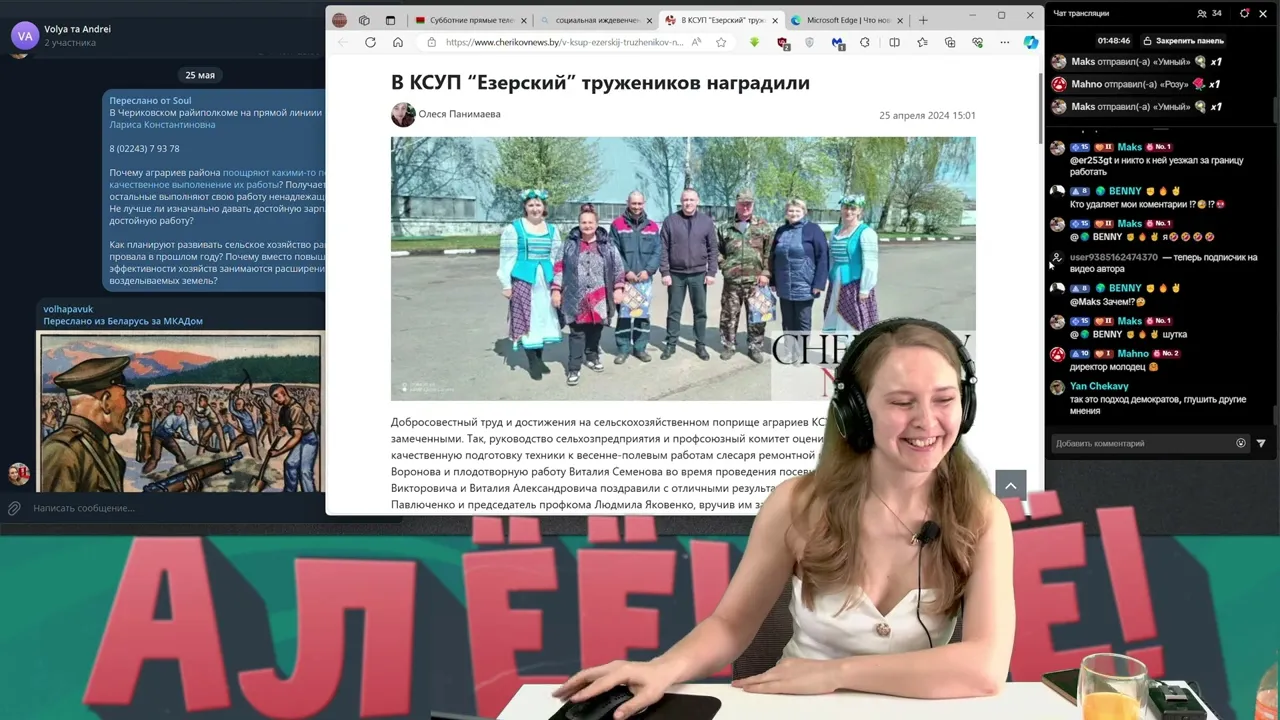Open the Favorites list icon
The width and height of the screenshot is (1280, 720).
pos(922,42)
